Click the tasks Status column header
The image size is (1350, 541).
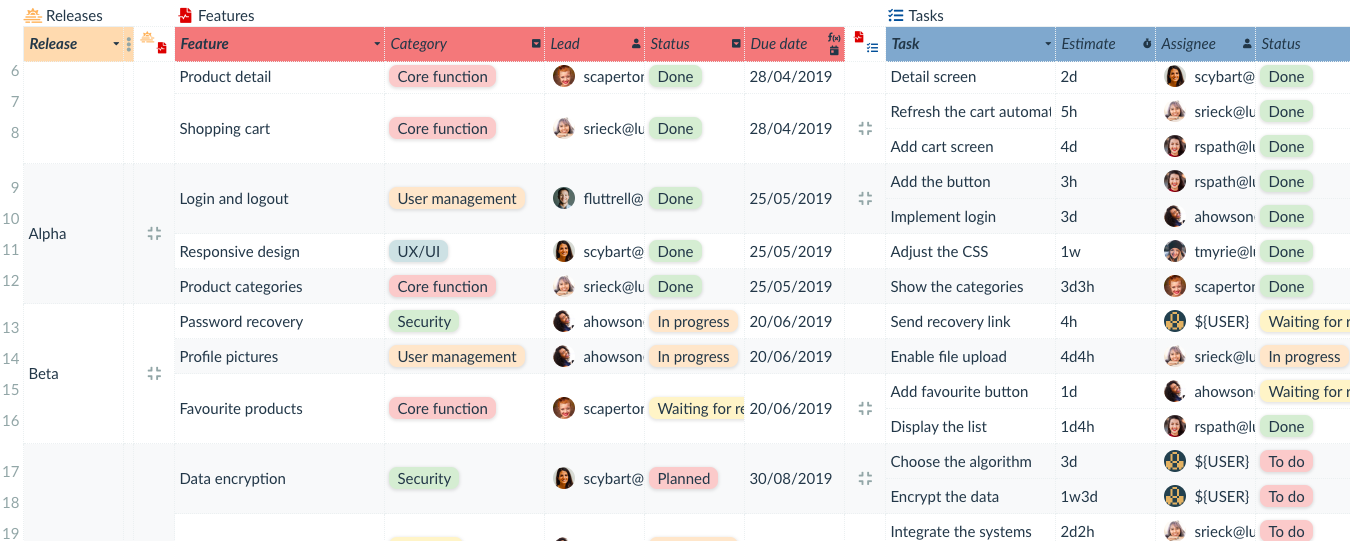point(1303,44)
